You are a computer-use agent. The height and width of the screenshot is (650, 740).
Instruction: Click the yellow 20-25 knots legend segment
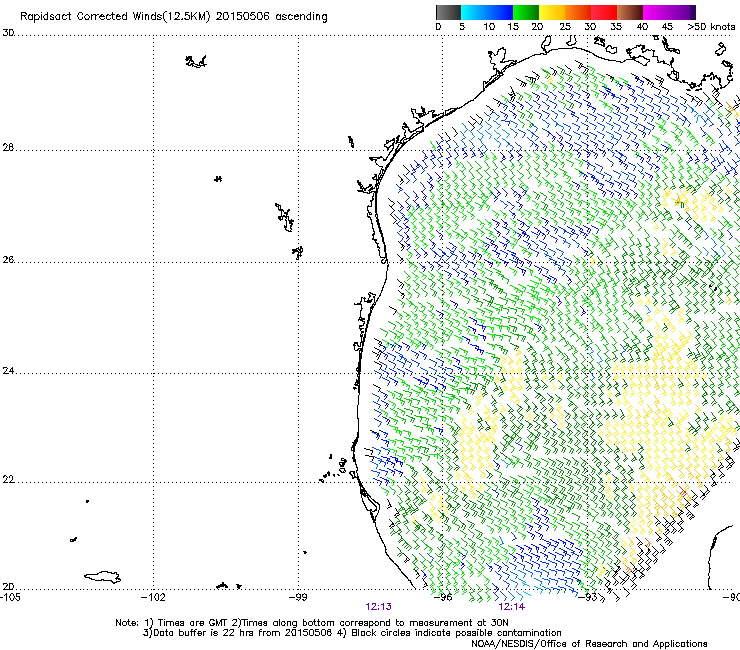pyautogui.click(x=552, y=12)
